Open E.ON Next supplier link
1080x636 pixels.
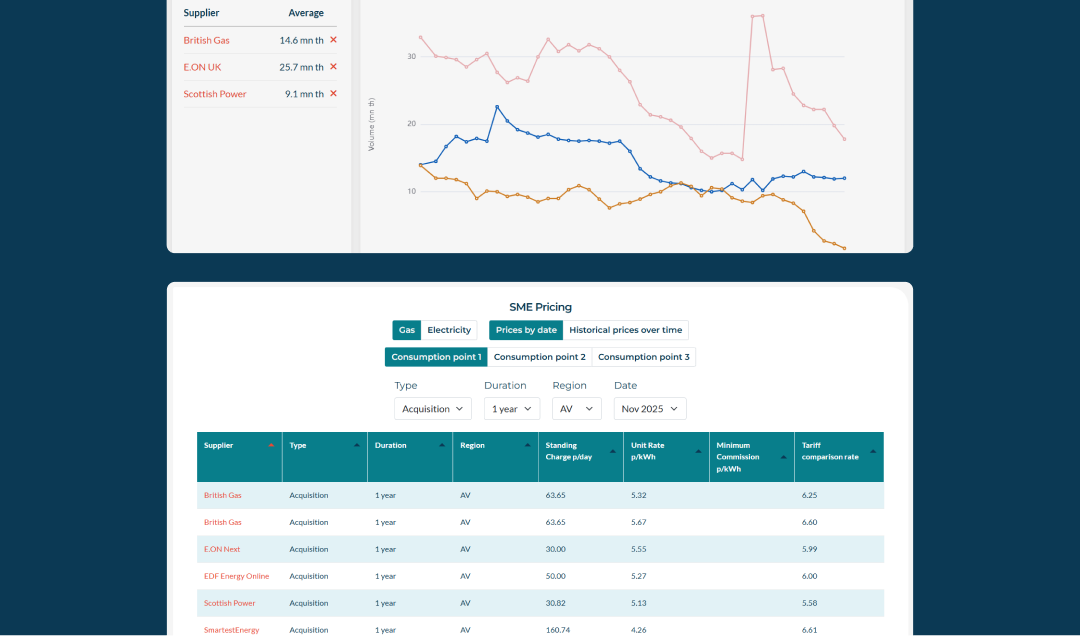[222, 549]
